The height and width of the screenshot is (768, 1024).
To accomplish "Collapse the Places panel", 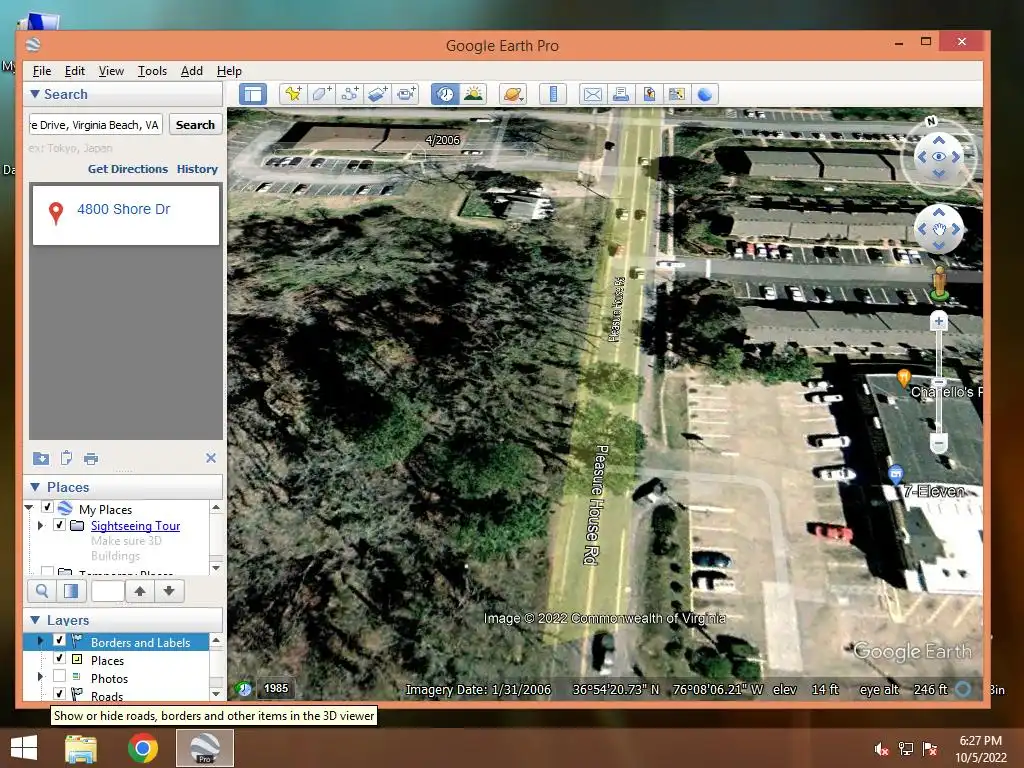I will click(x=35, y=487).
